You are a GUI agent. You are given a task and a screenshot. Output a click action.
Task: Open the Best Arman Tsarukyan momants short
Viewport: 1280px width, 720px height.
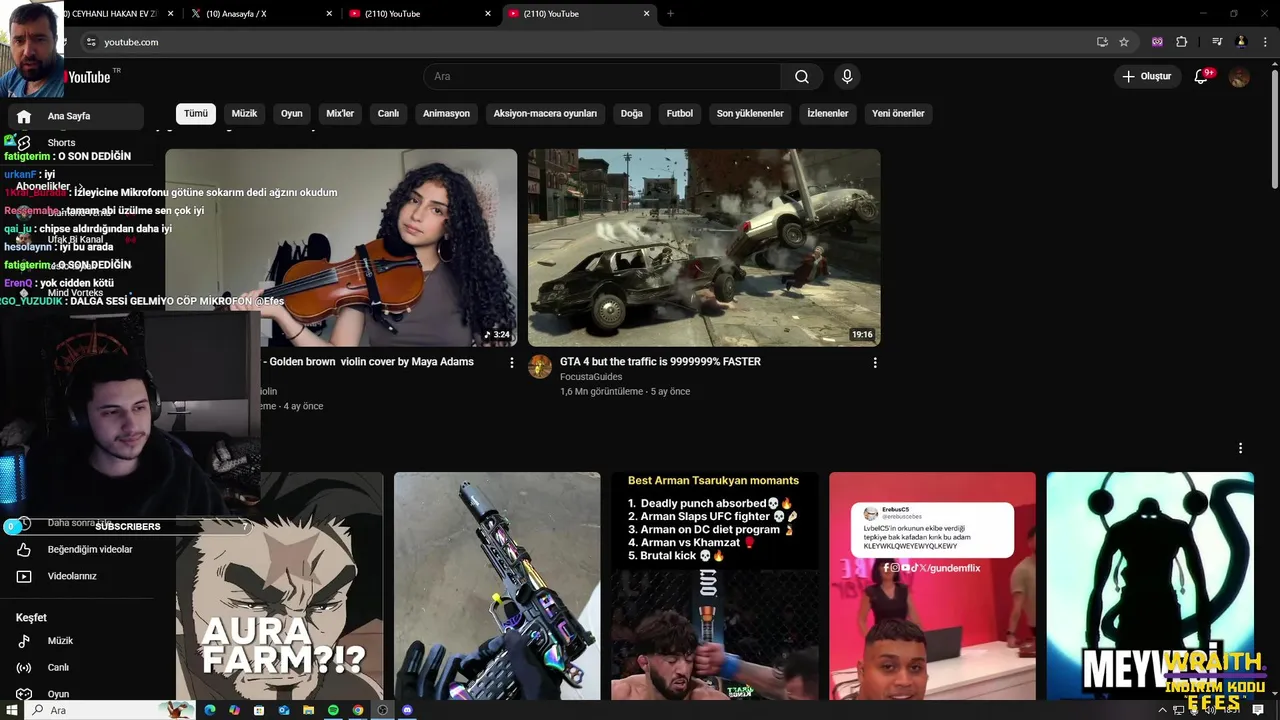point(714,586)
